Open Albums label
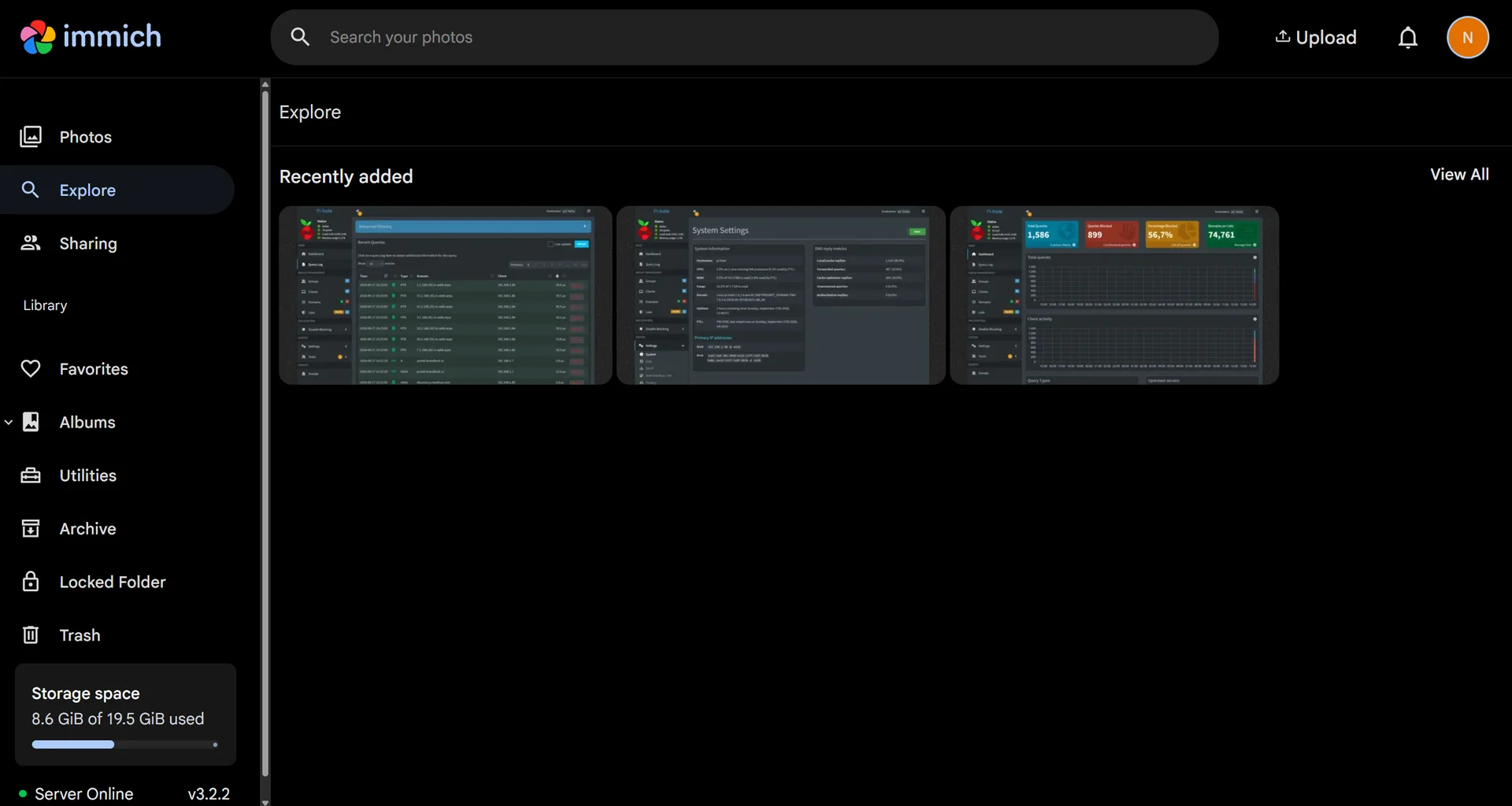Screen dimensions: 1512x806 click(x=87, y=423)
